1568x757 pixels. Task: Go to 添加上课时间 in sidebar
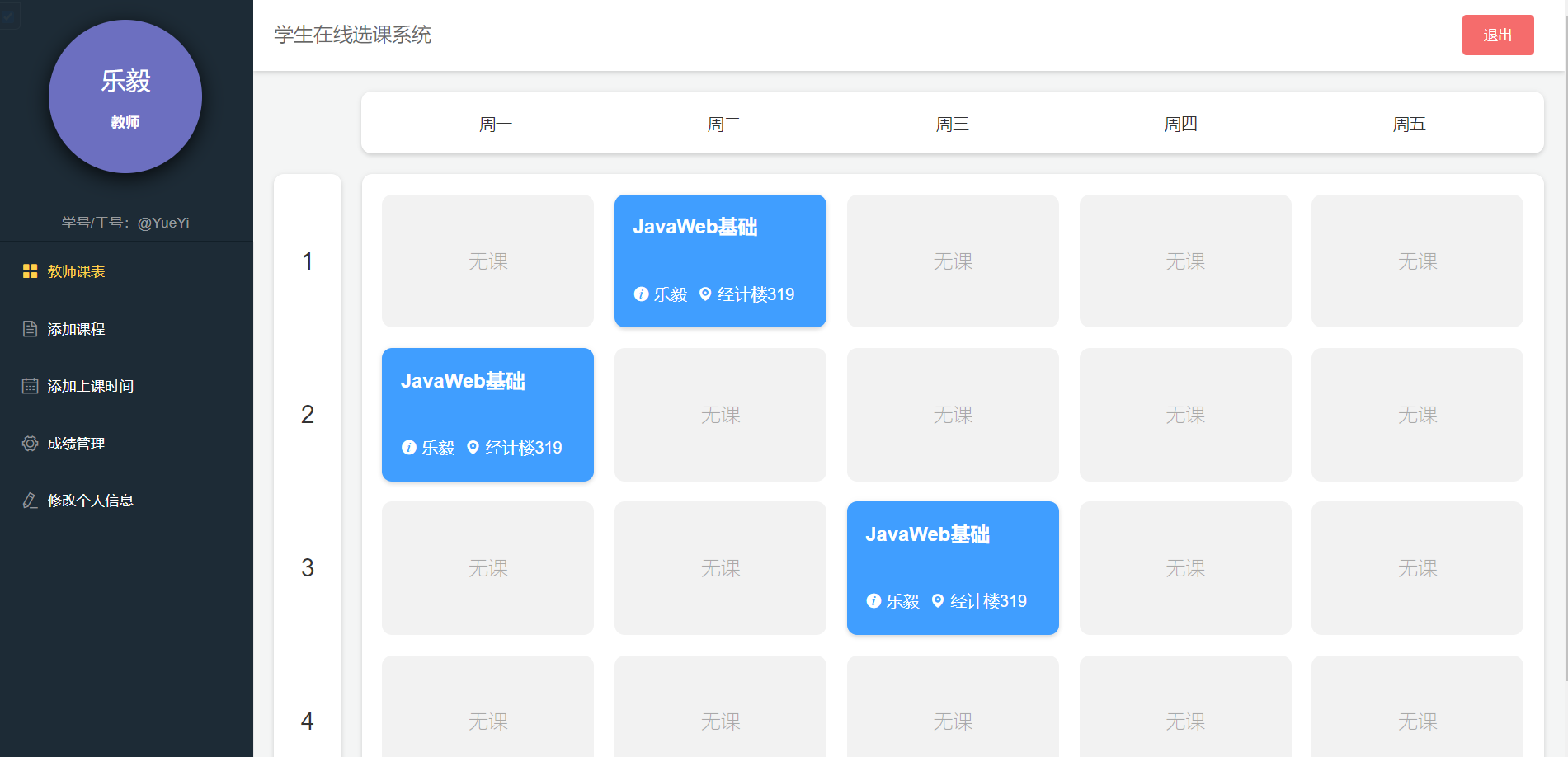(126, 386)
